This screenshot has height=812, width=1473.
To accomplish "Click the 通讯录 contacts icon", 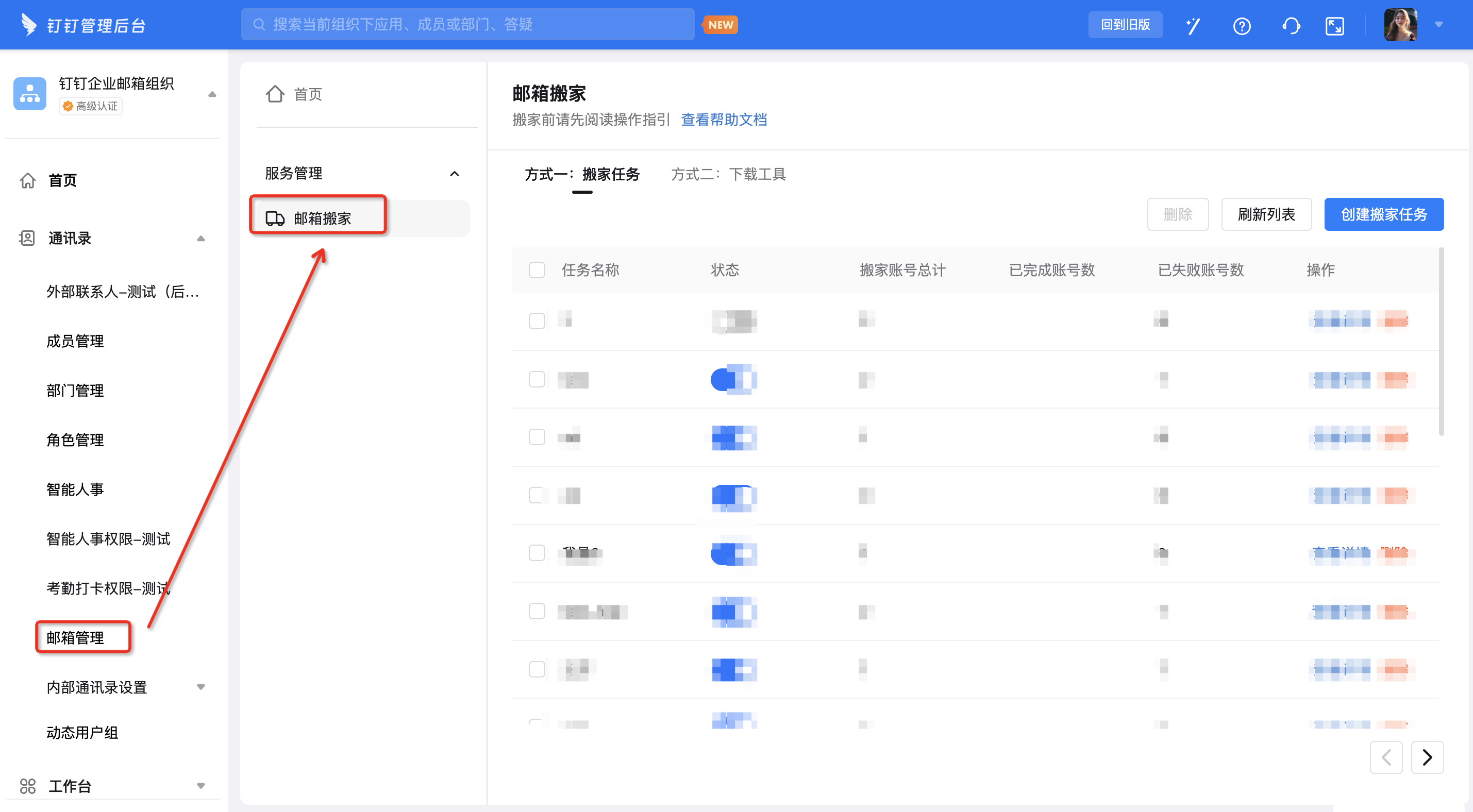I will 27,239.
